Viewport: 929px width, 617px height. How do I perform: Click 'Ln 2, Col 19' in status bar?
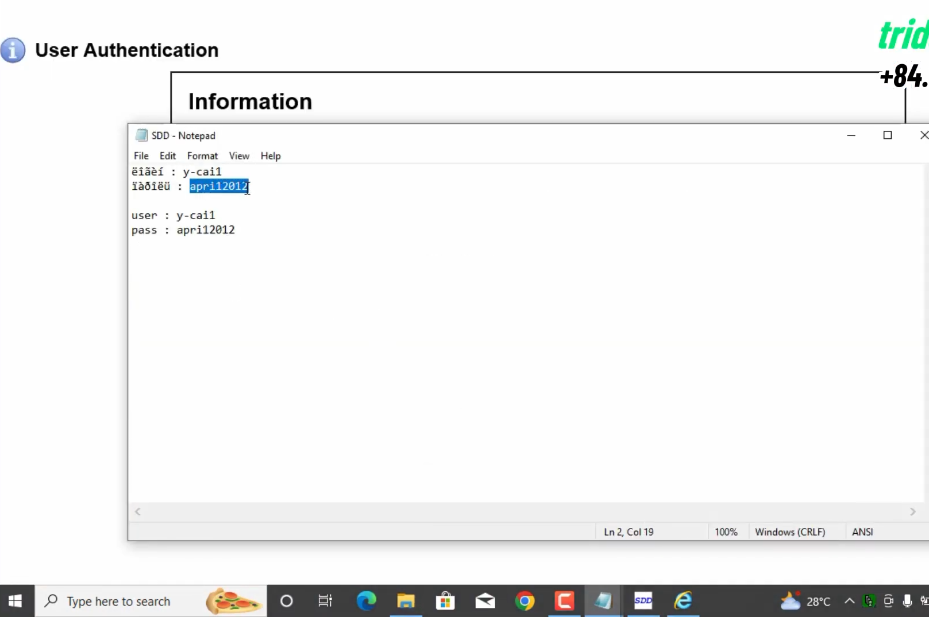(629, 532)
